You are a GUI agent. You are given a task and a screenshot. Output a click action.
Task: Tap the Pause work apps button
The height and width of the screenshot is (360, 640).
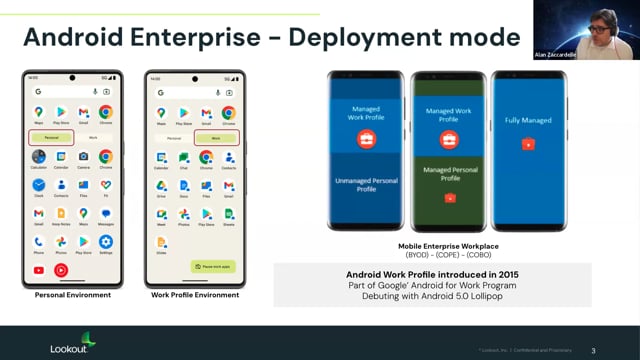pos(213,267)
